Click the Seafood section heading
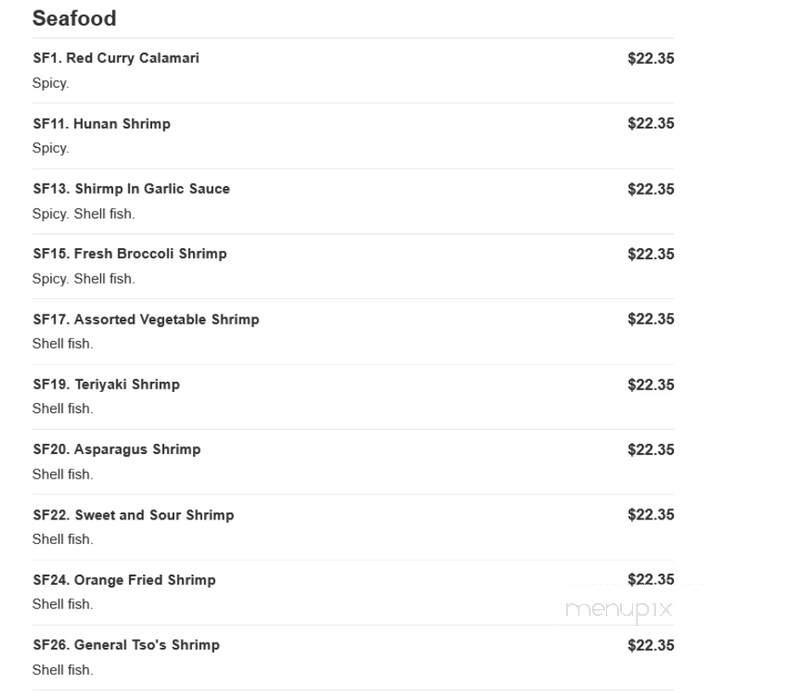The height and width of the screenshot is (692, 798). (74, 18)
